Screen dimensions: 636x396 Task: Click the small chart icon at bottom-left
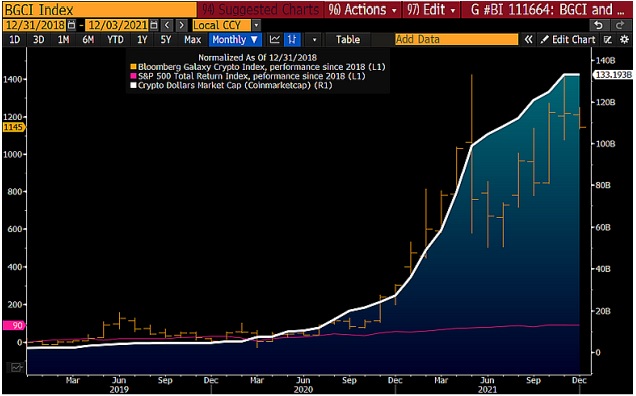[16, 367]
